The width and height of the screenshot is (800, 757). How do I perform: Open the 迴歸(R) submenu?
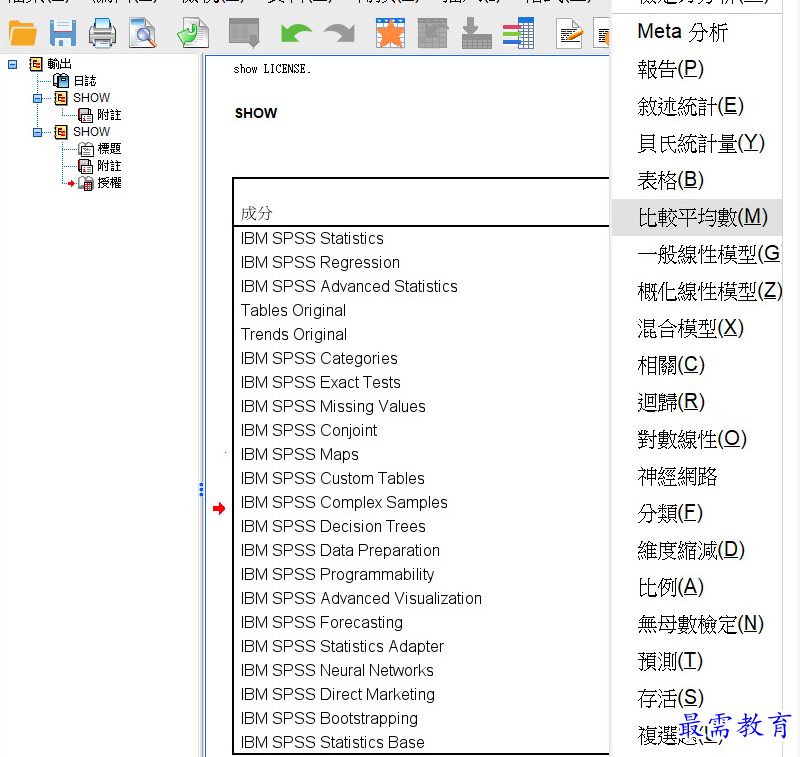click(x=697, y=402)
